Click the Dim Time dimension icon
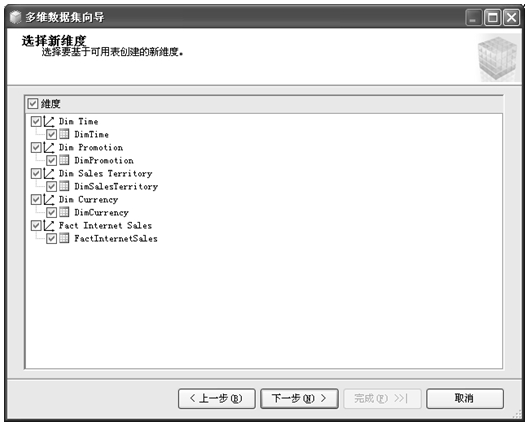This screenshot has height=426, width=530. 49,121
